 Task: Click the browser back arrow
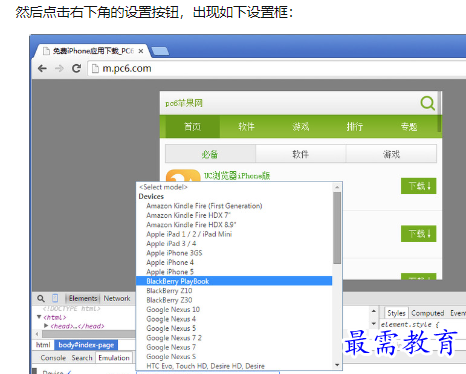click(x=42, y=68)
